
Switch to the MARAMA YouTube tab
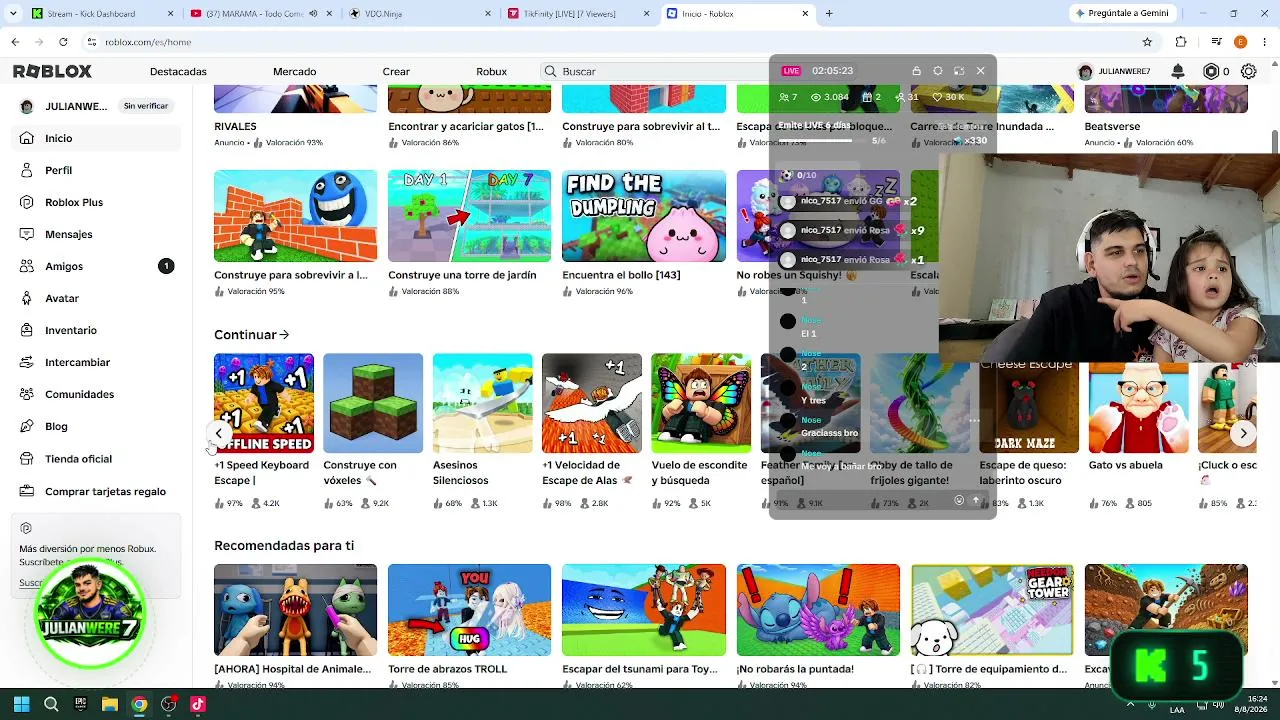coord(263,13)
